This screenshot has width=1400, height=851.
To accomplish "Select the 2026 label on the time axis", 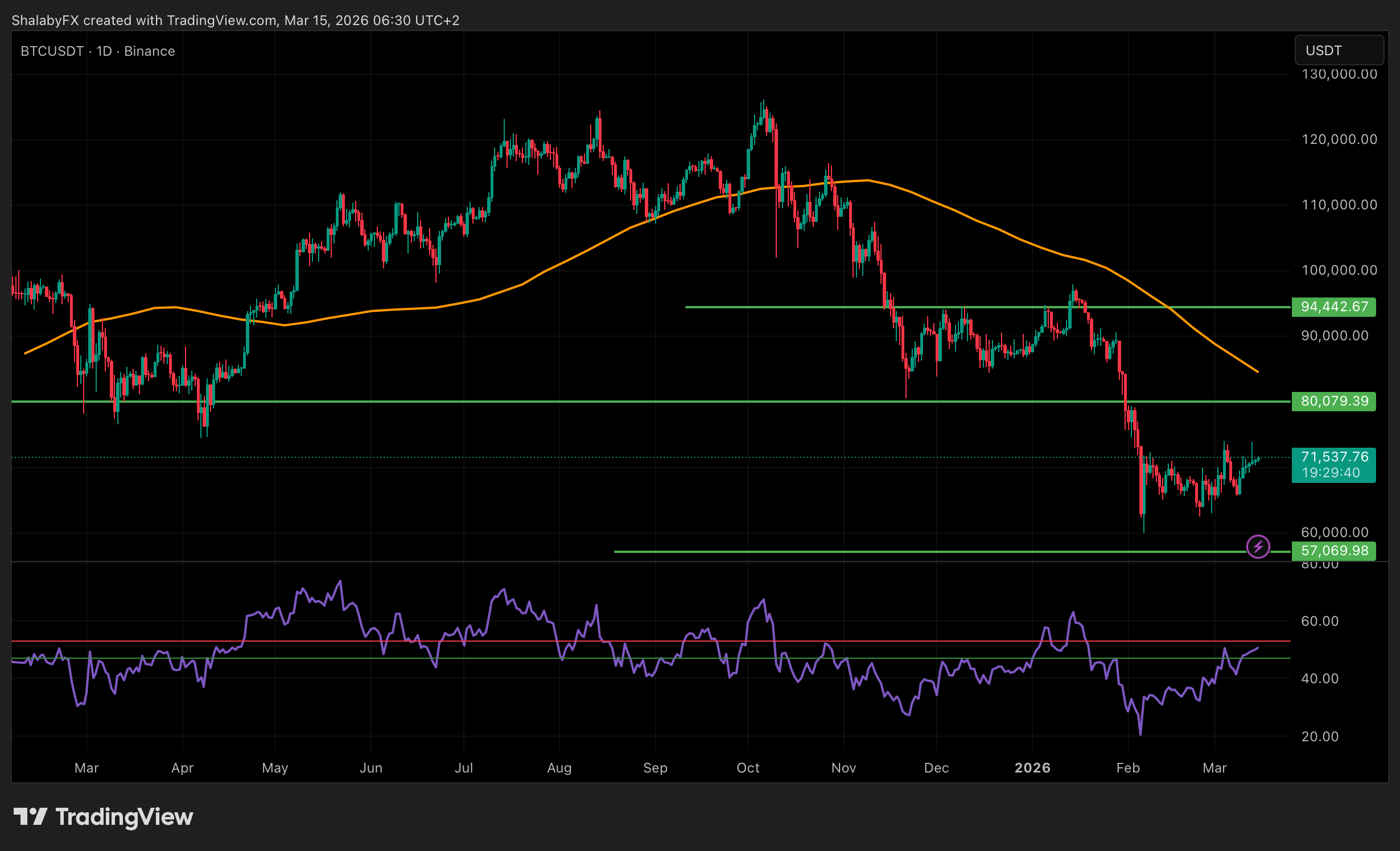I will [x=1033, y=767].
